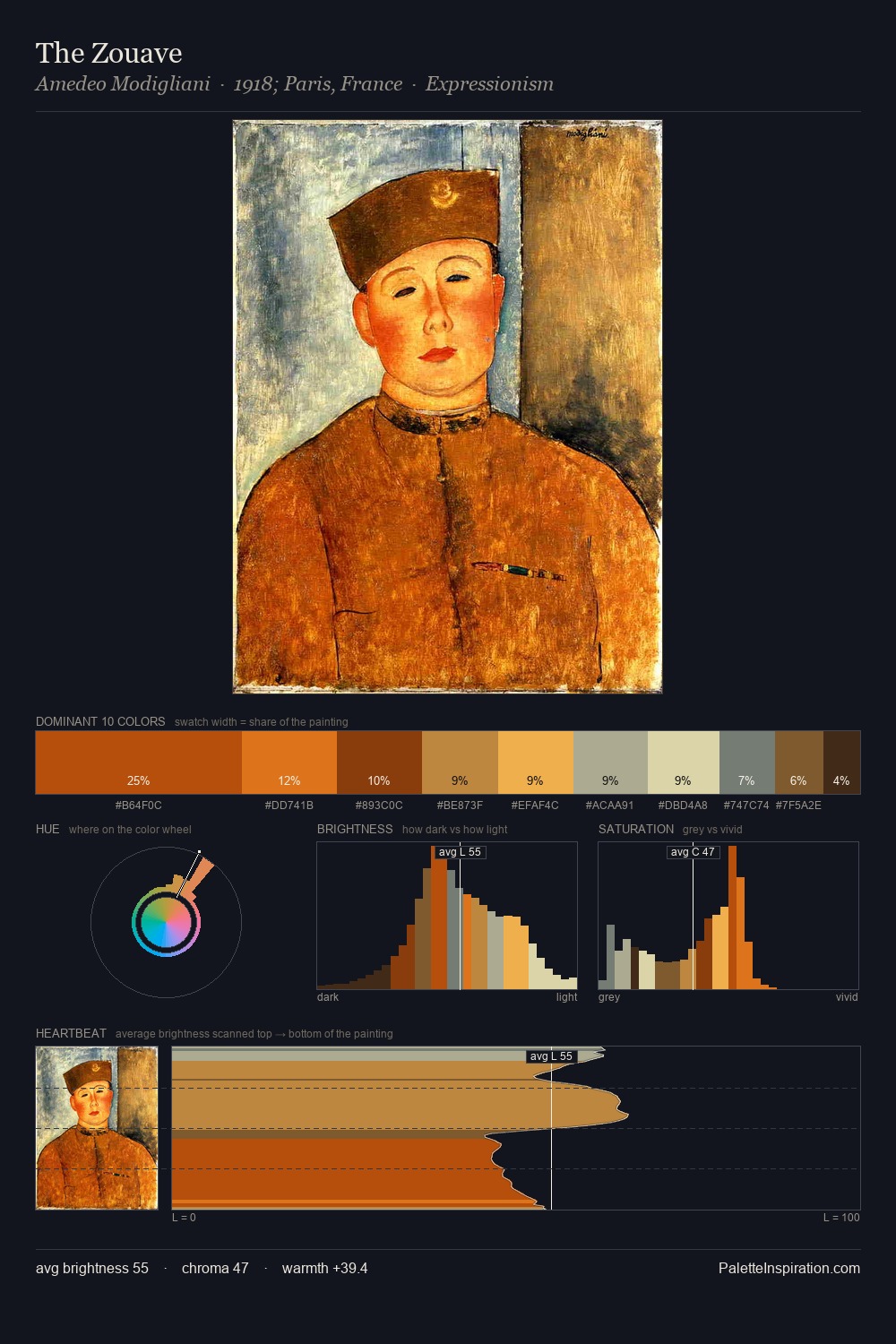Open the PaletteInspiration.com link
This screenshot has height=1344, width=896.
coord(789,1268)
